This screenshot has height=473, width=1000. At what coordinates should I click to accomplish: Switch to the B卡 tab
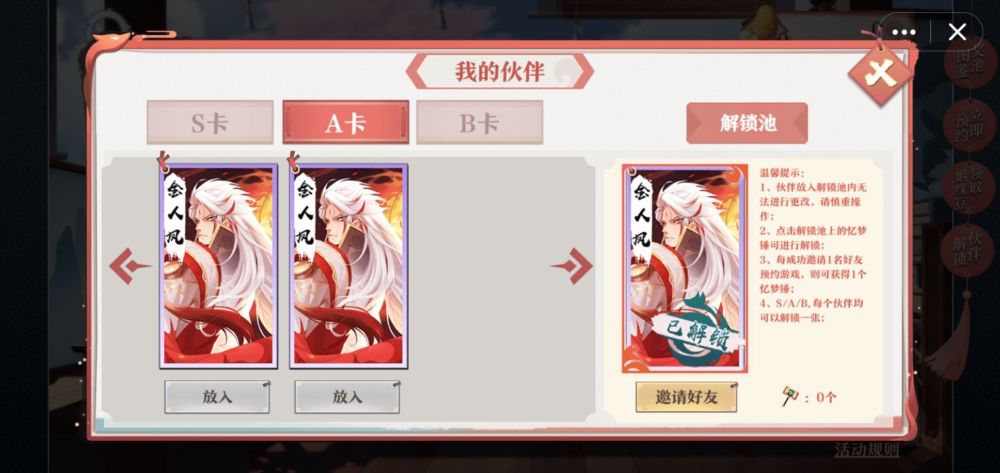point(480,122)
